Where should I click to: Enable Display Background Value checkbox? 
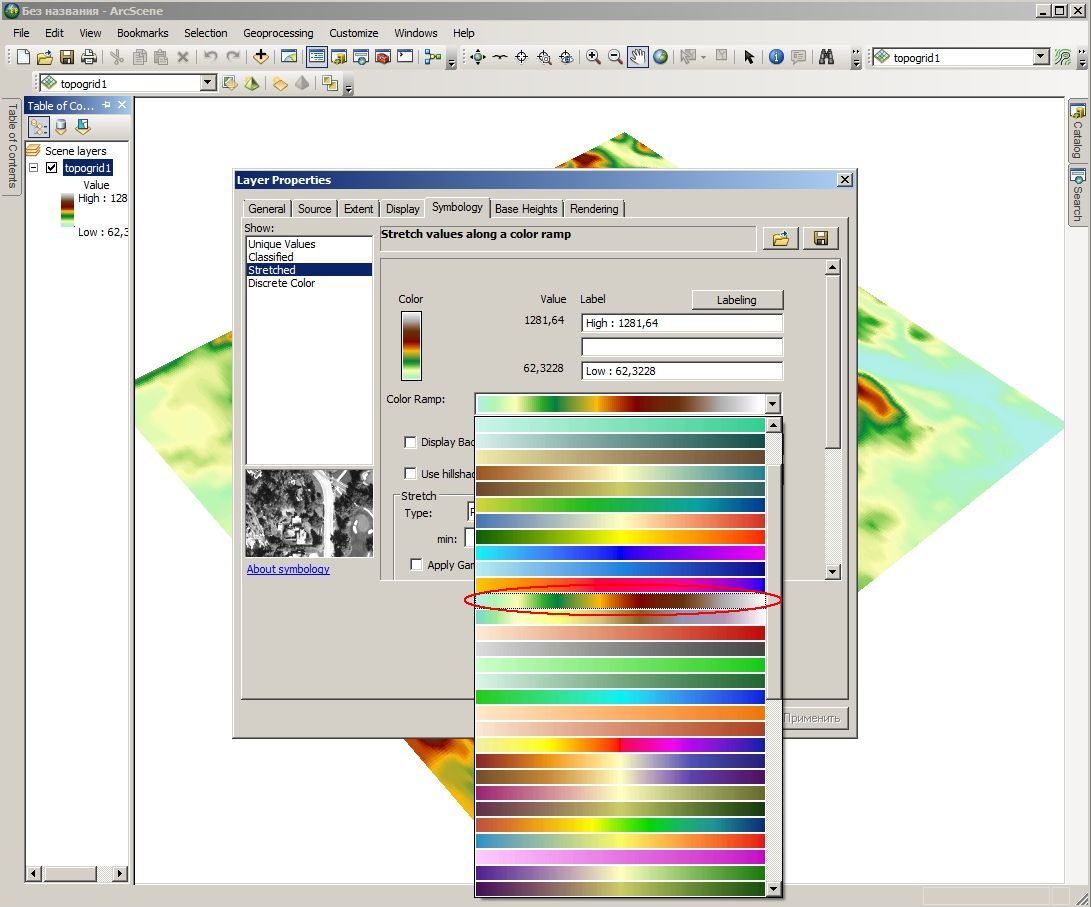coord(411,442)
